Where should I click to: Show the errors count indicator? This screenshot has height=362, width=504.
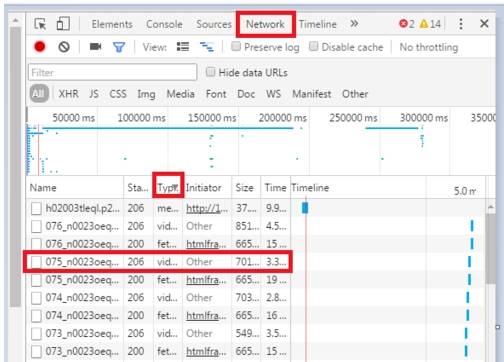[407, 24]
